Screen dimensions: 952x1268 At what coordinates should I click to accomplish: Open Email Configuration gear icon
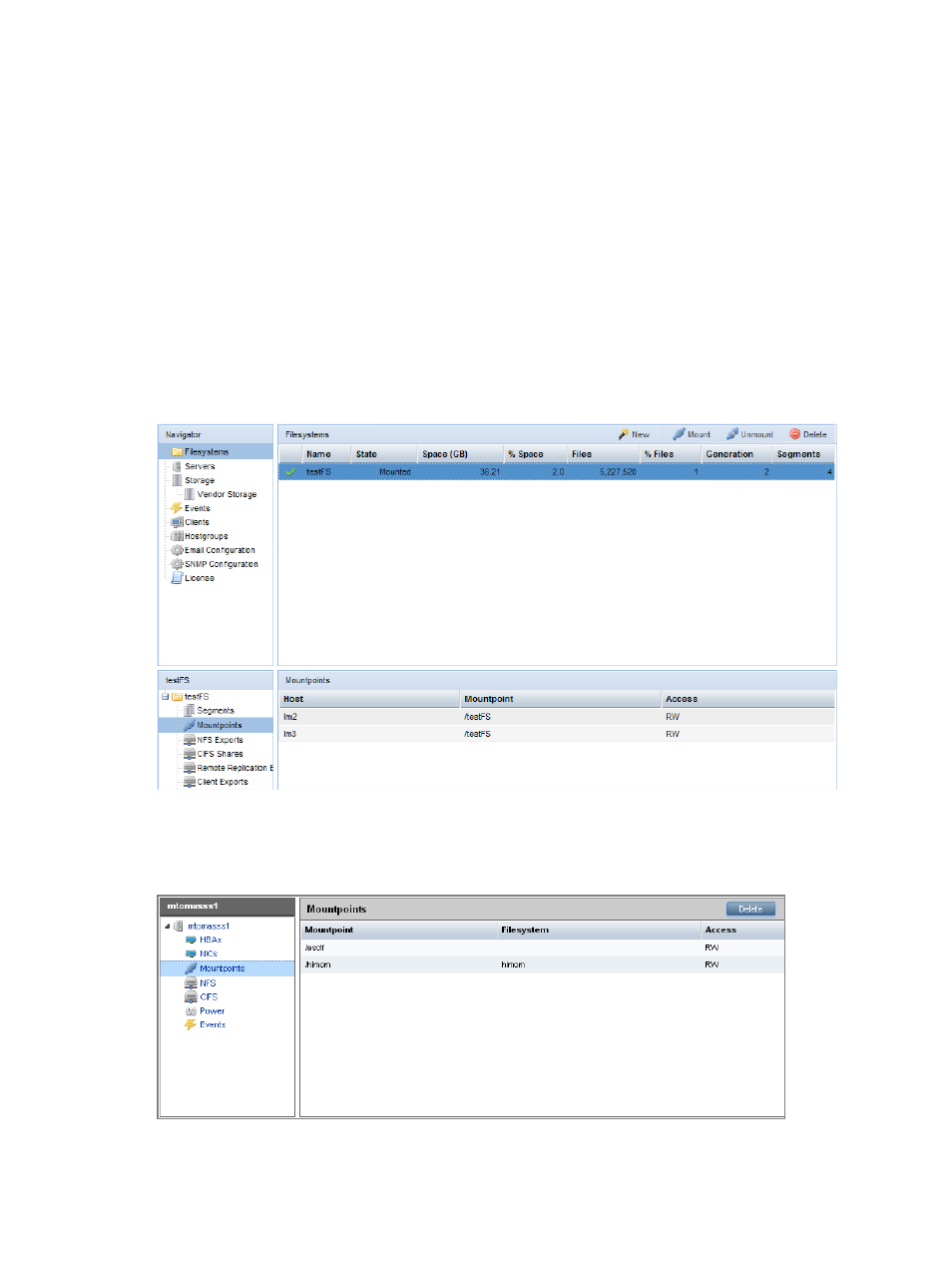(177, 550)
